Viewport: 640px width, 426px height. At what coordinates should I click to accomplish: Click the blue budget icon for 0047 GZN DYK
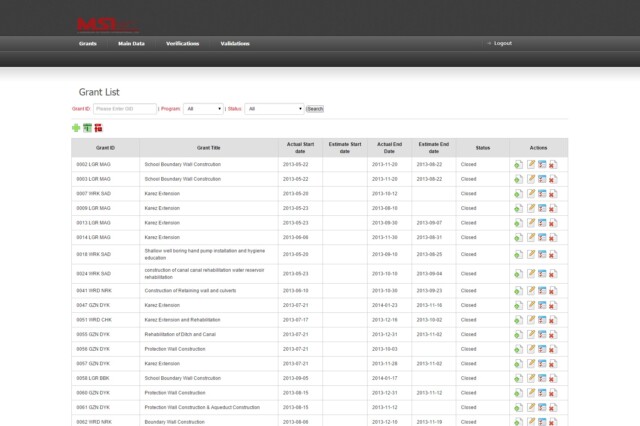coord(542,304)
